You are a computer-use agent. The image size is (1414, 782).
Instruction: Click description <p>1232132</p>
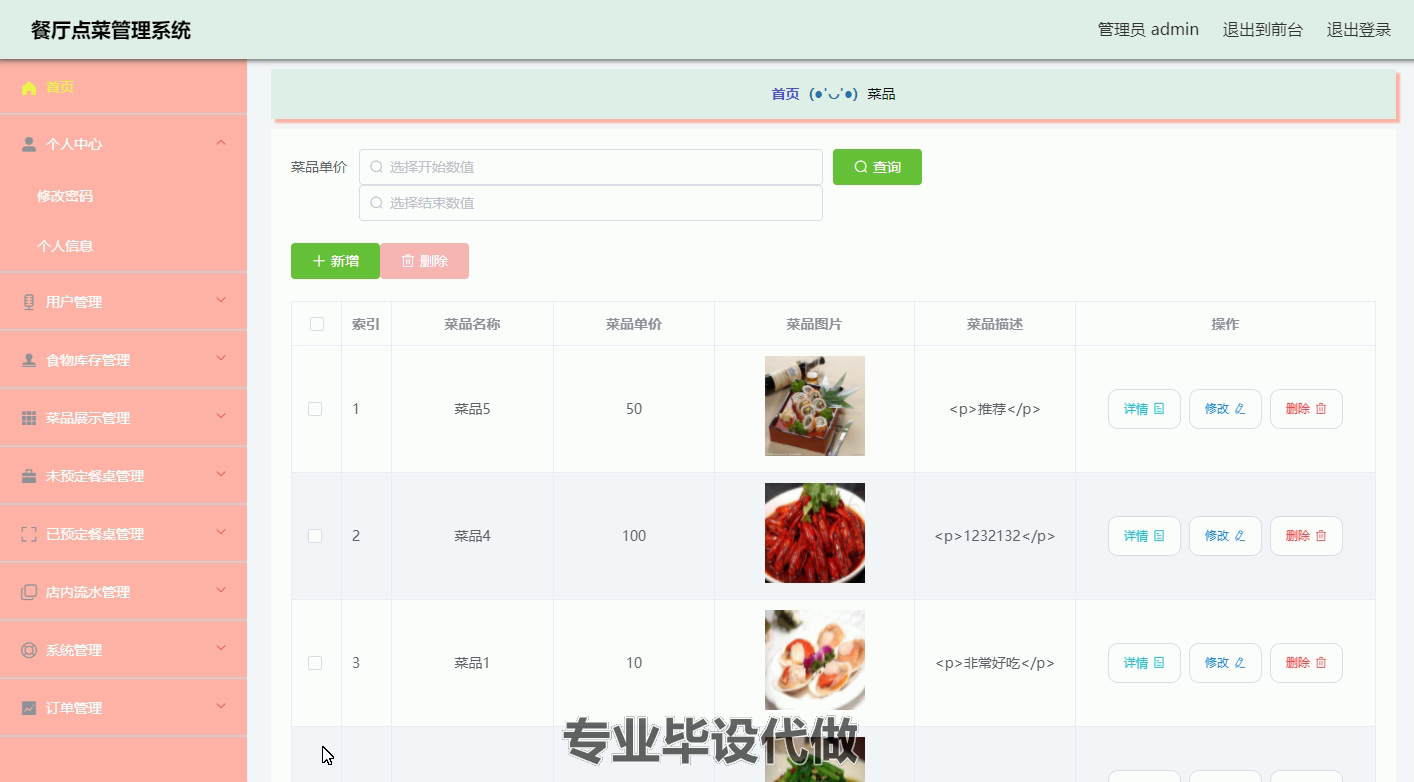pyautogui.click(x=995, y=536)
